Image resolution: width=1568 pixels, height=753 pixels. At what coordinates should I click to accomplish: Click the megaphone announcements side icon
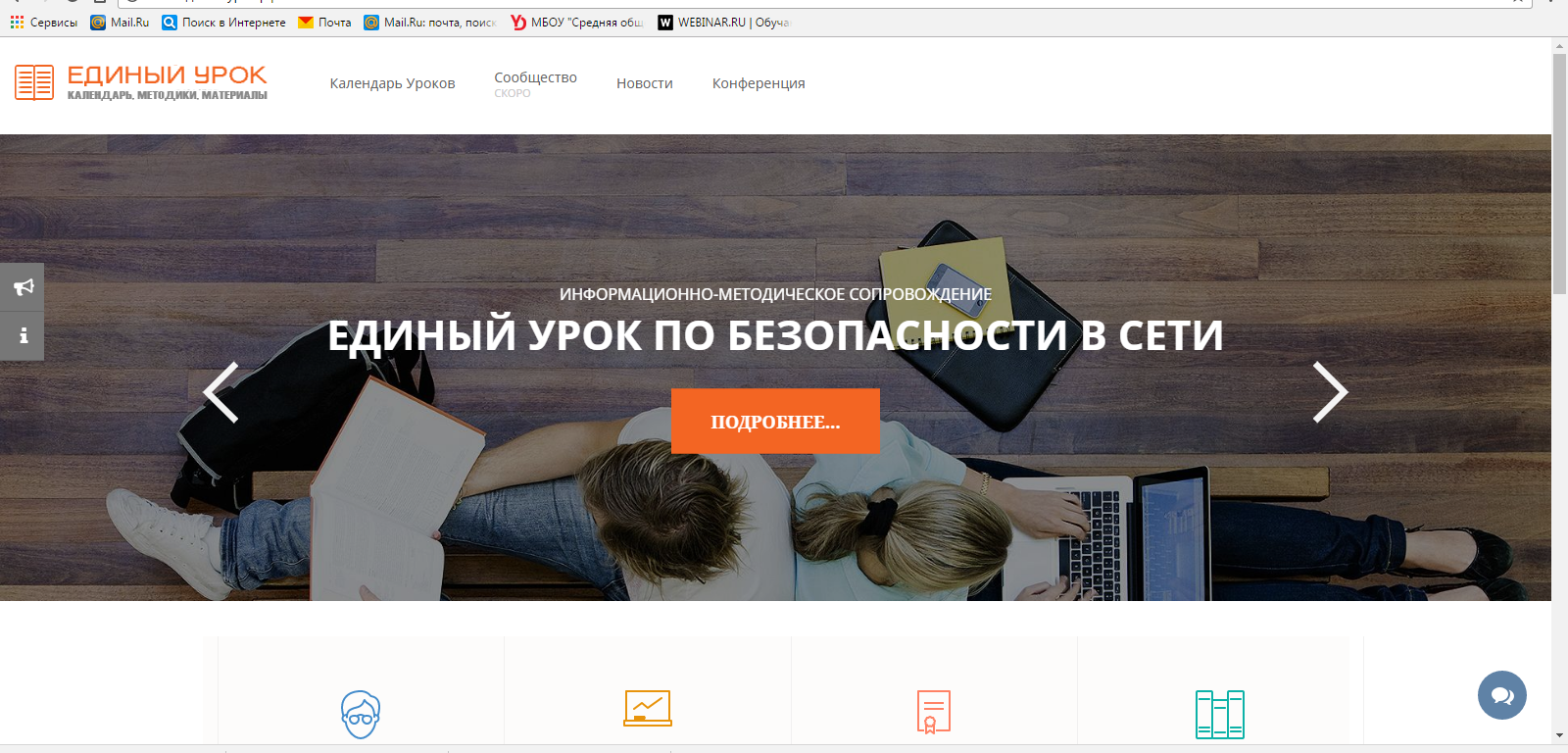point(23,287)
